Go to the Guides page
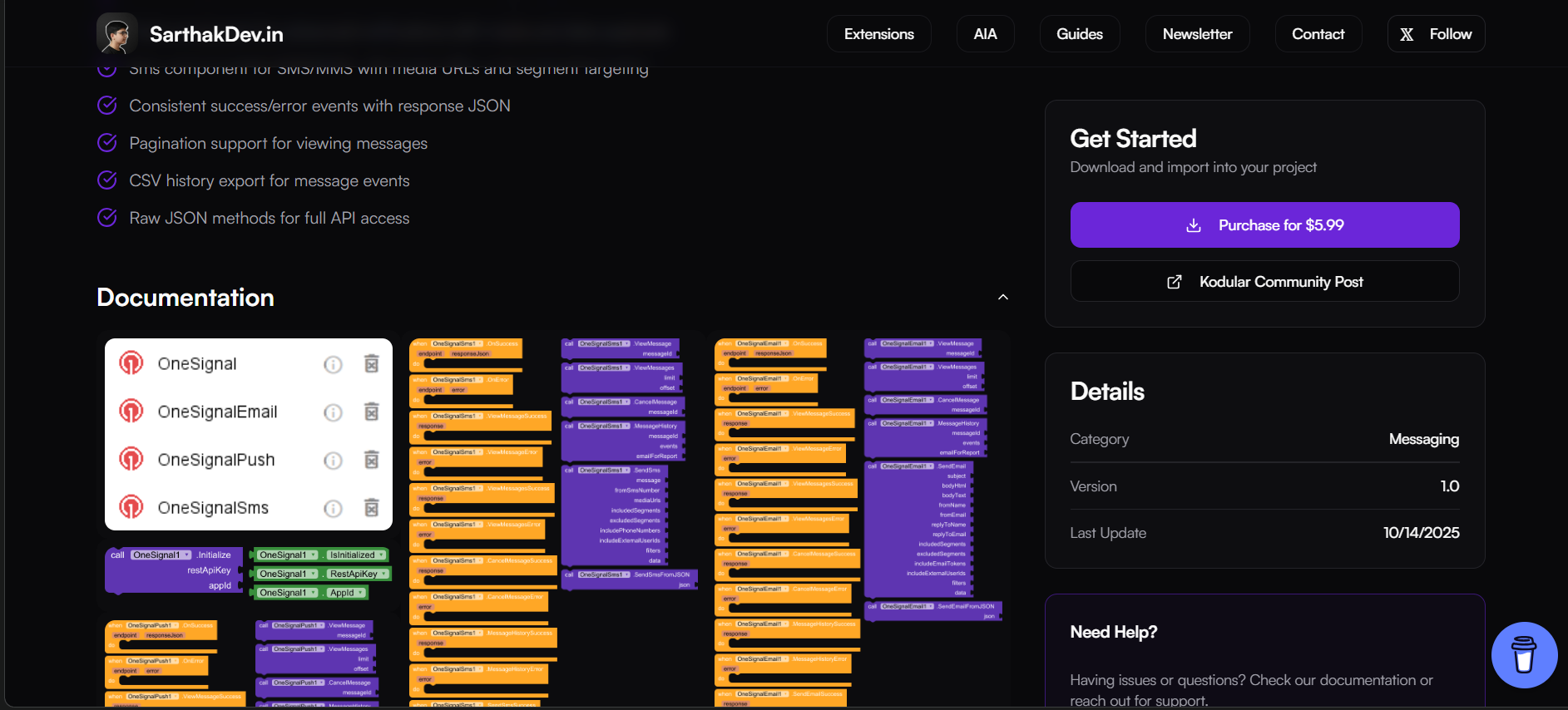The width and height of the screenshot is (1568, 710). pos(1079,34)
